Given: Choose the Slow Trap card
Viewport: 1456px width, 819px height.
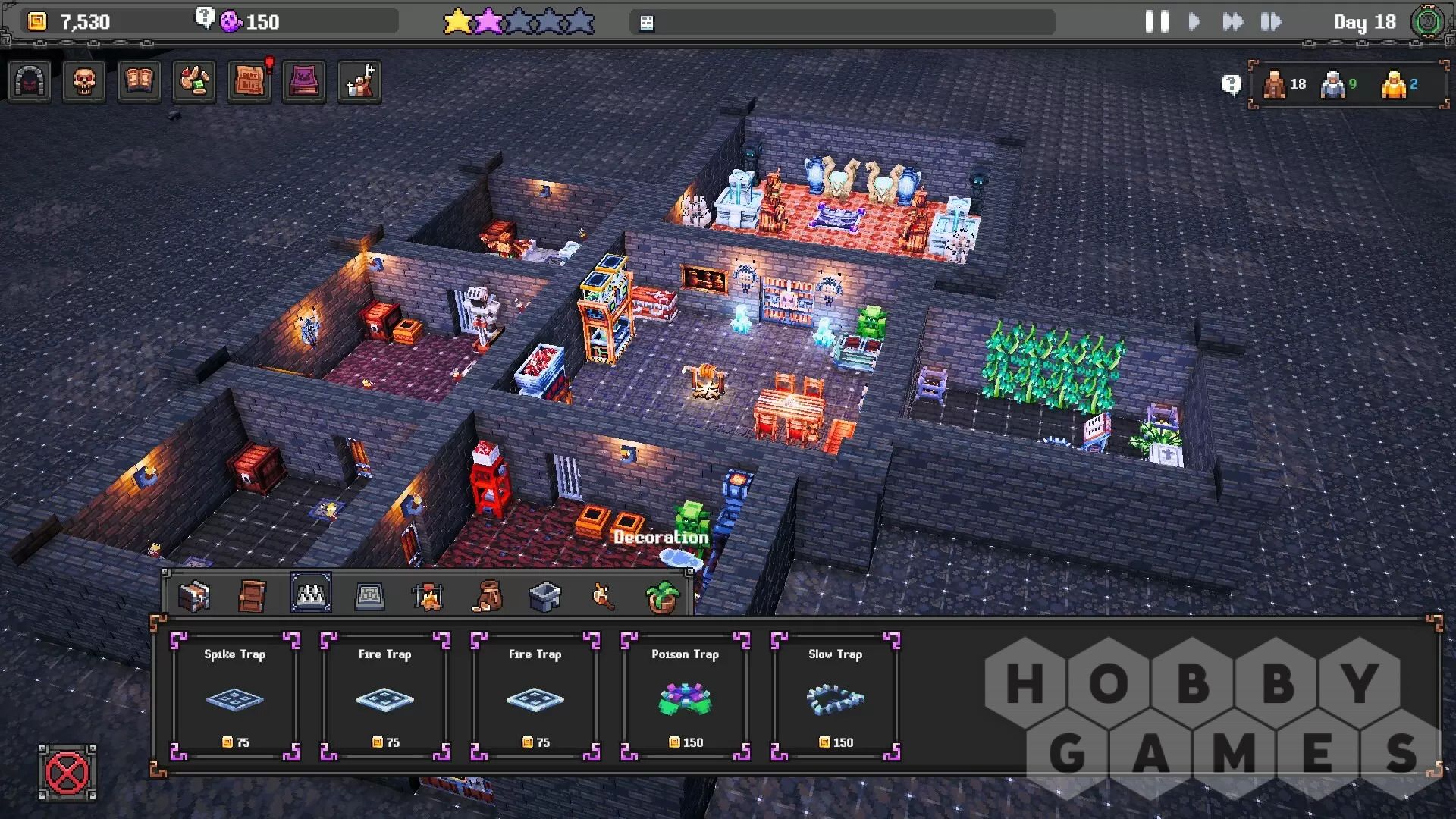Looking at the screenshot, I should pos(836,696).
